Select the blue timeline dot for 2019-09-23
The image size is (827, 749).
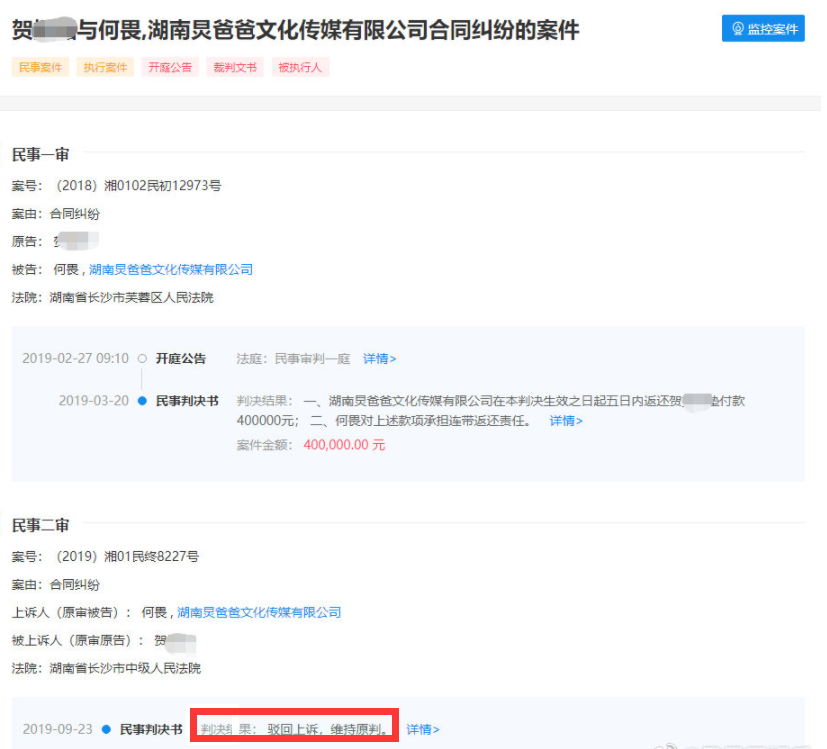[106, 729]
